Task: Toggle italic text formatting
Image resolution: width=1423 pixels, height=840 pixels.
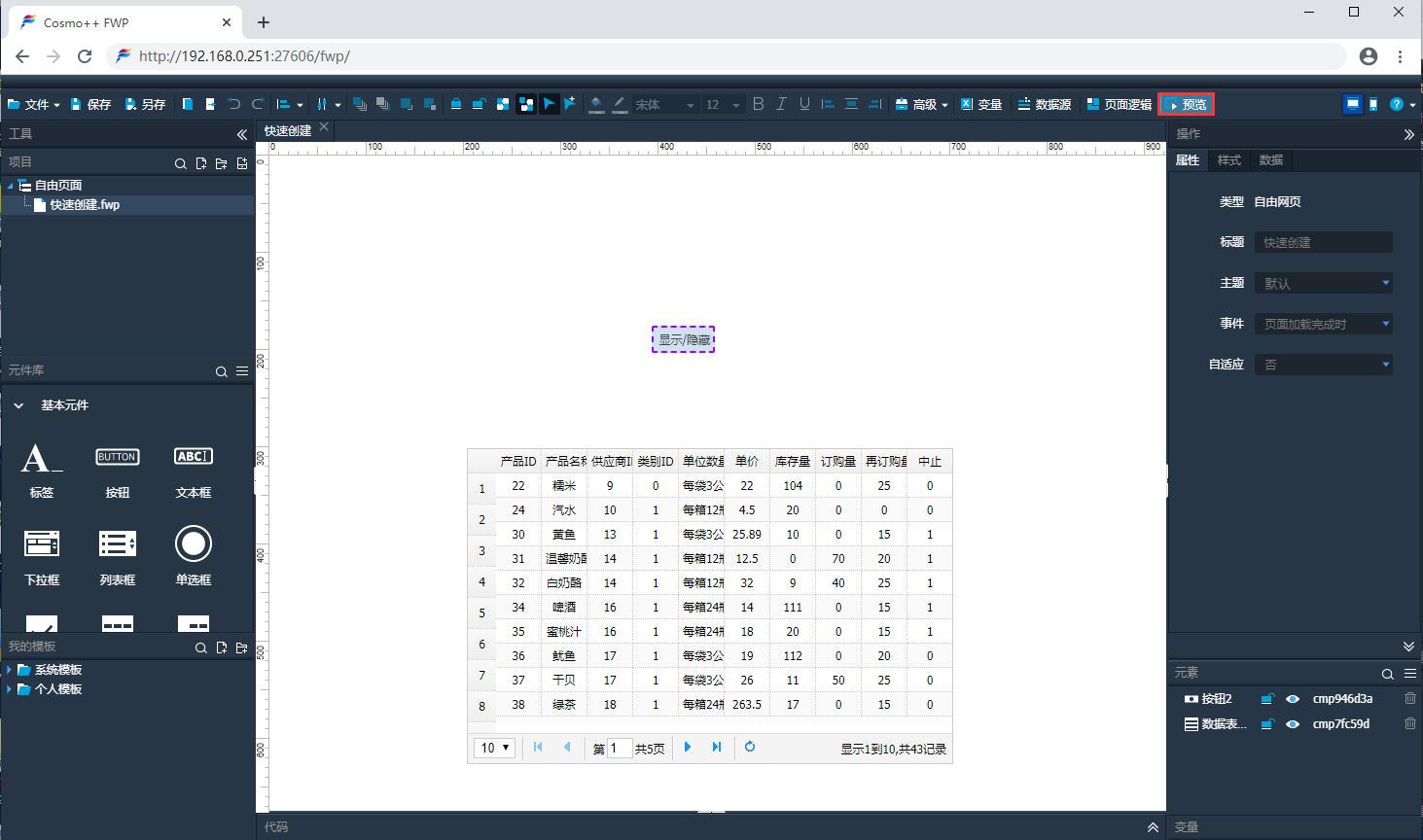Action: [x=781, y=104]
